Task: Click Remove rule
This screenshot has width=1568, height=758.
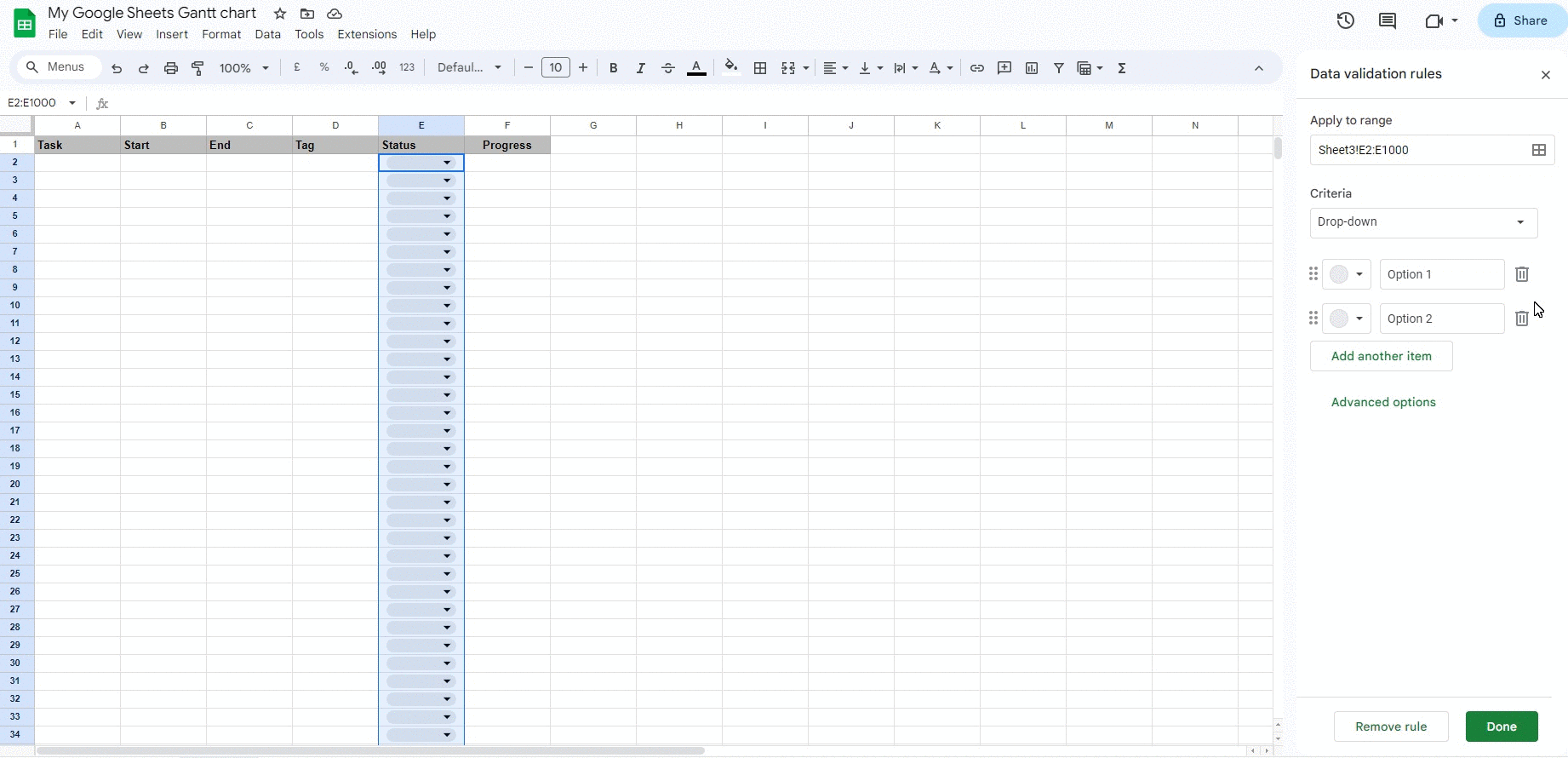Action: [x=1391, y=726]
